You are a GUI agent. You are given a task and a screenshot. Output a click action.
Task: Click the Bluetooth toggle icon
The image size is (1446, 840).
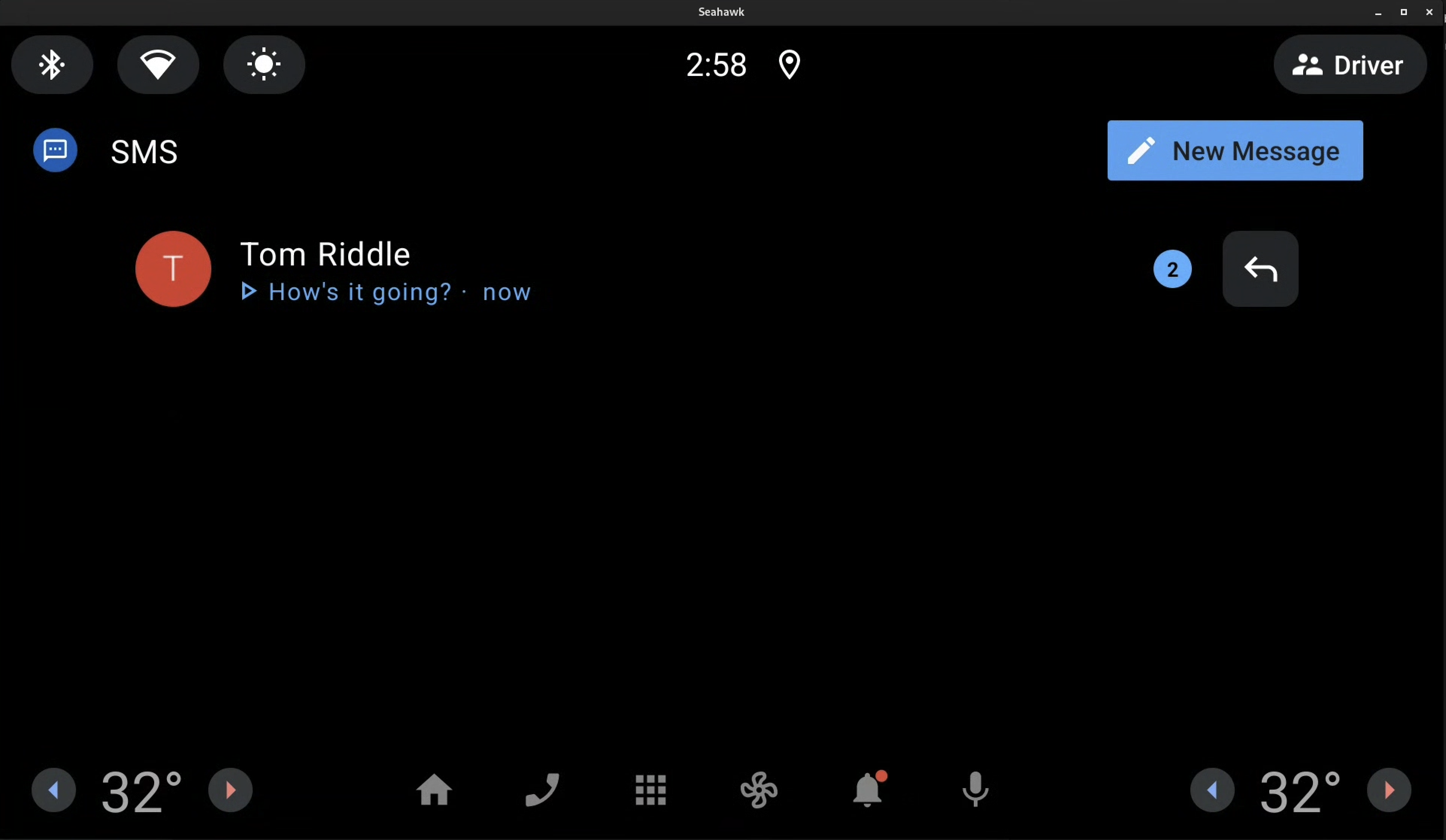tap(52, 64)
